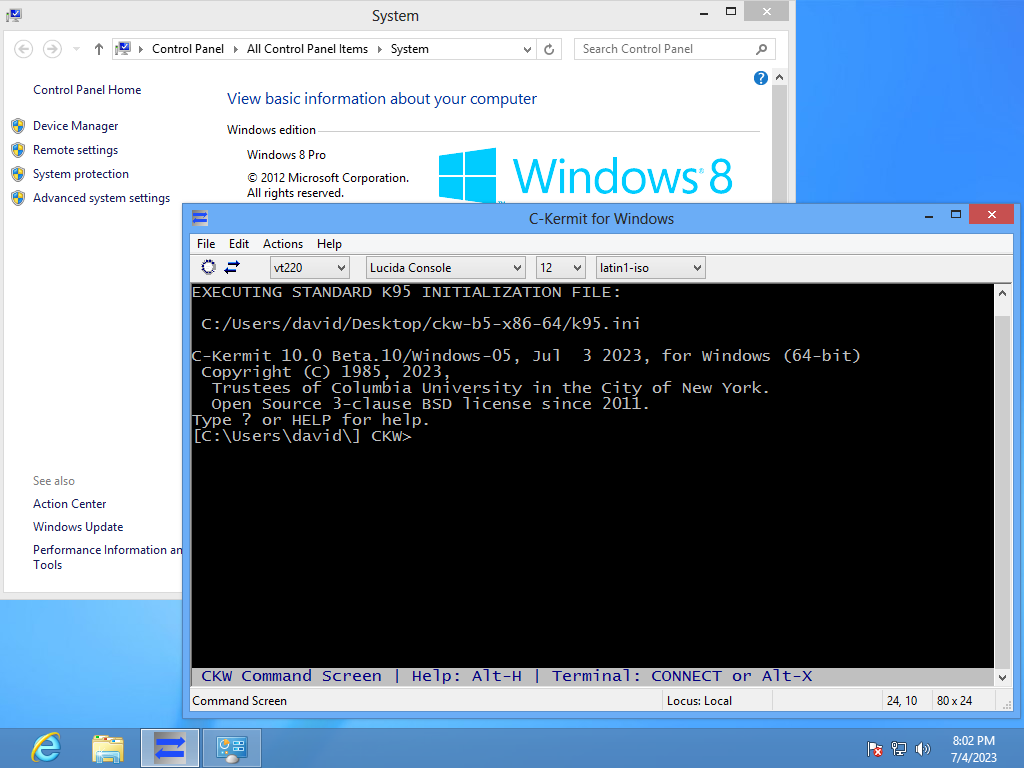Open the latin1-iso character set dropdown
Viewport: 1024px width, 768px height.
tap(650, 268)
